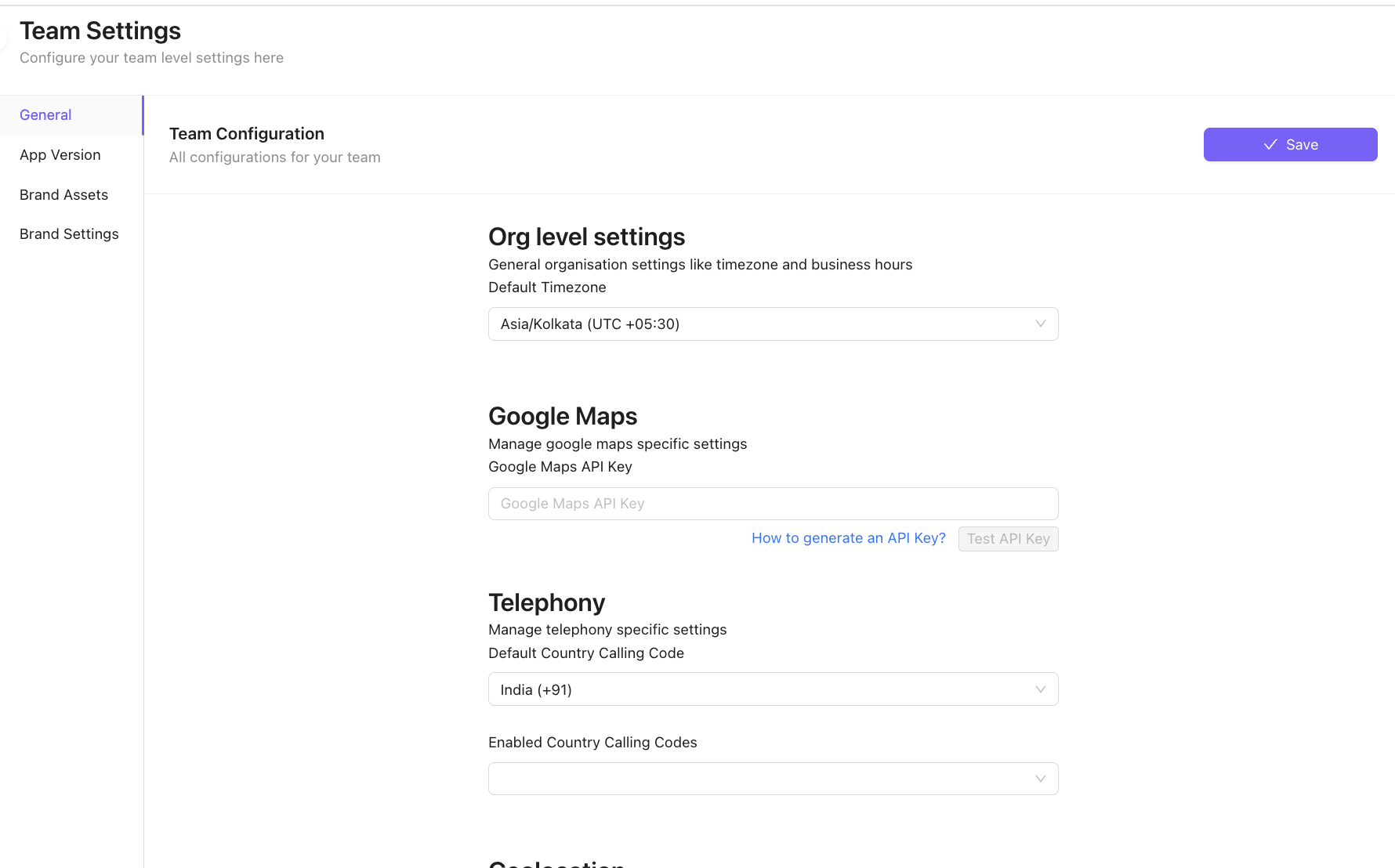Save the team configuration

click(x=1290, y=145)
